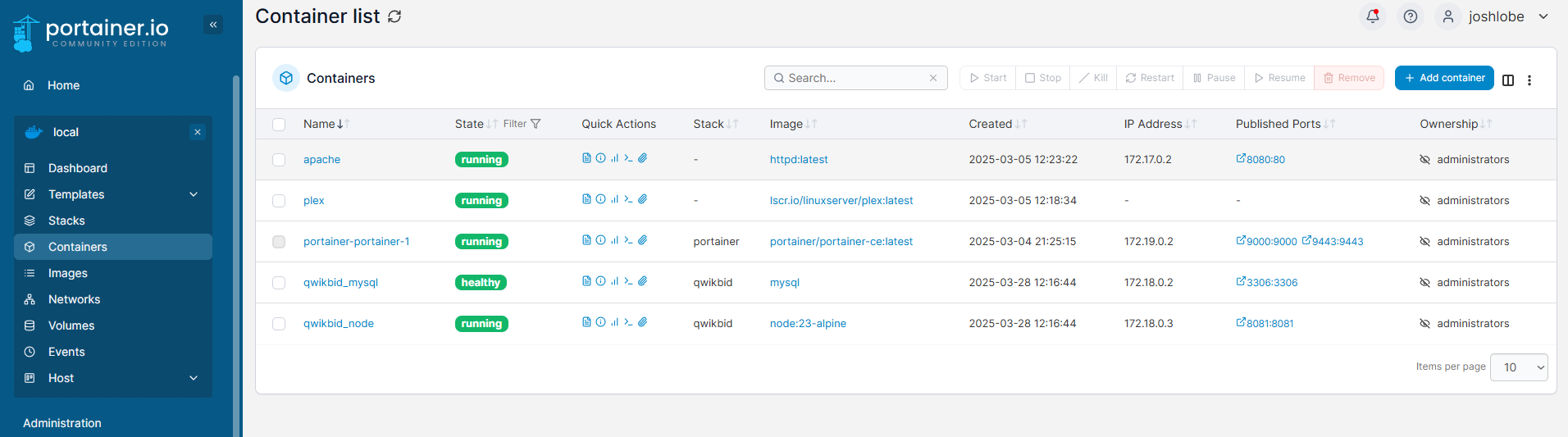Open the help question mark icon
Viewport: 1568px width, 437px height.
(1411, 16)
